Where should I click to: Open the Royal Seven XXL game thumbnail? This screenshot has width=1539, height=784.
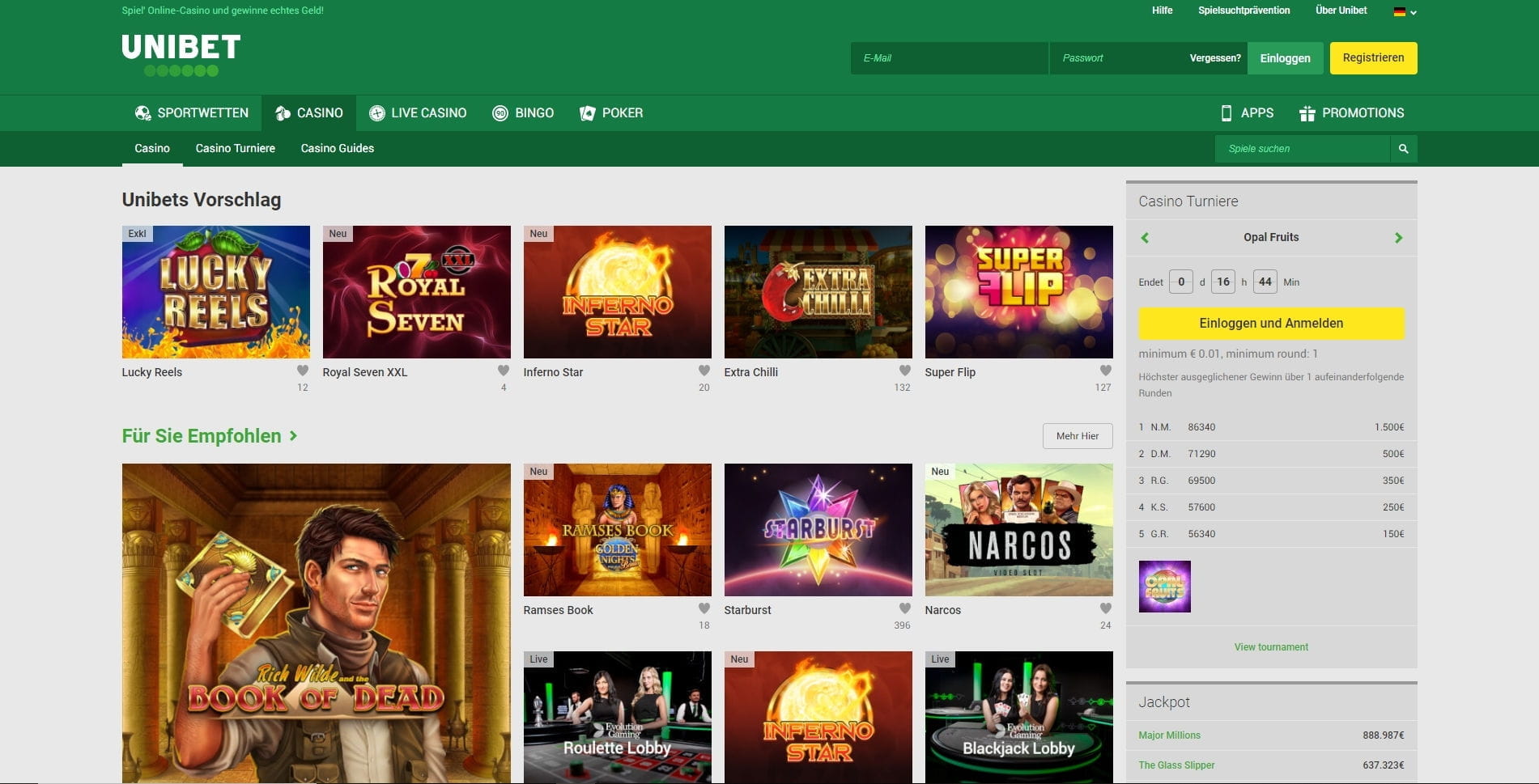[x=417, y=292]
